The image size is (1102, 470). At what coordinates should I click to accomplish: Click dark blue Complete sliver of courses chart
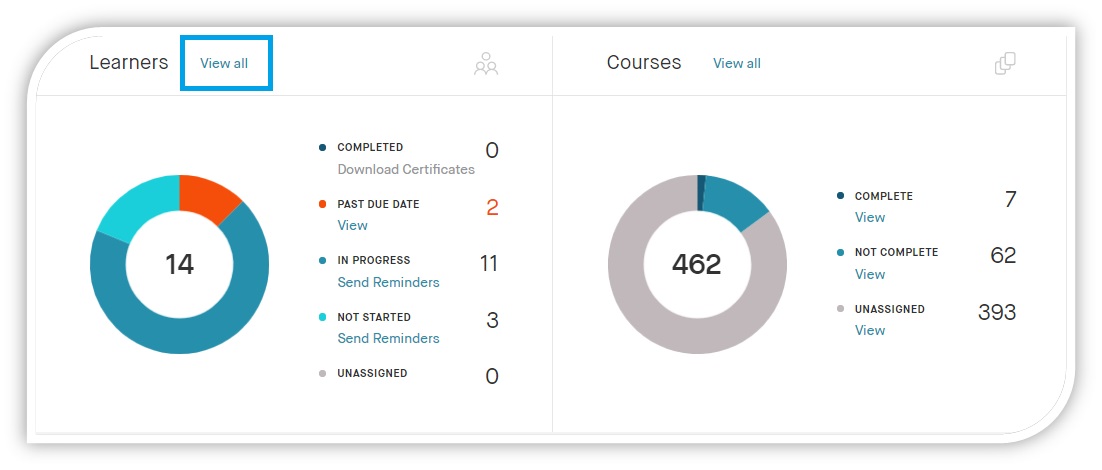click(x=701, y=192)
